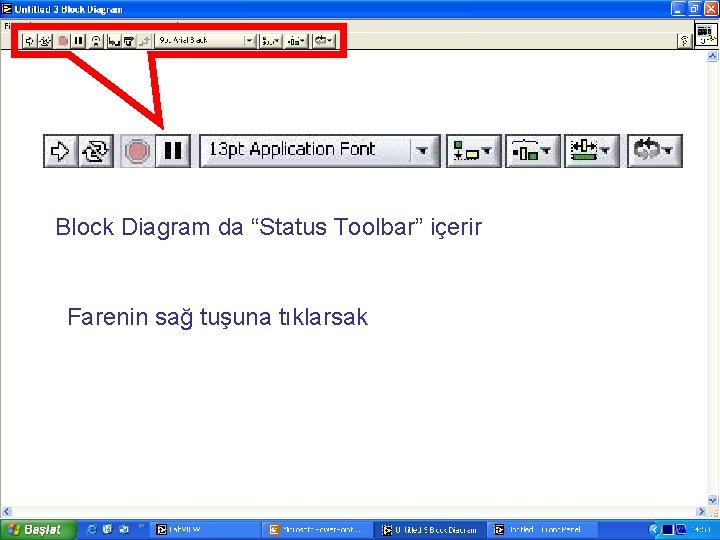This screenshot has height=540, width=720.
Task: Switch to Untitled Front Panel taskbar button
Action: [542, 530]
